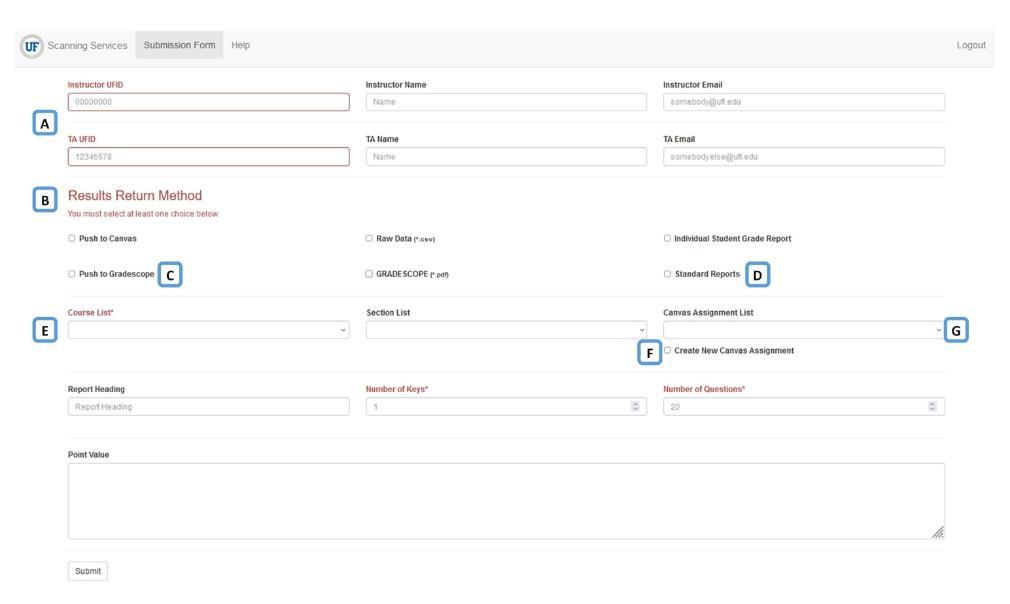Image resolution: width=1010 pixels, height=604 pixels.
Task: Click the Scanning Services brand text
Action: 88,46
